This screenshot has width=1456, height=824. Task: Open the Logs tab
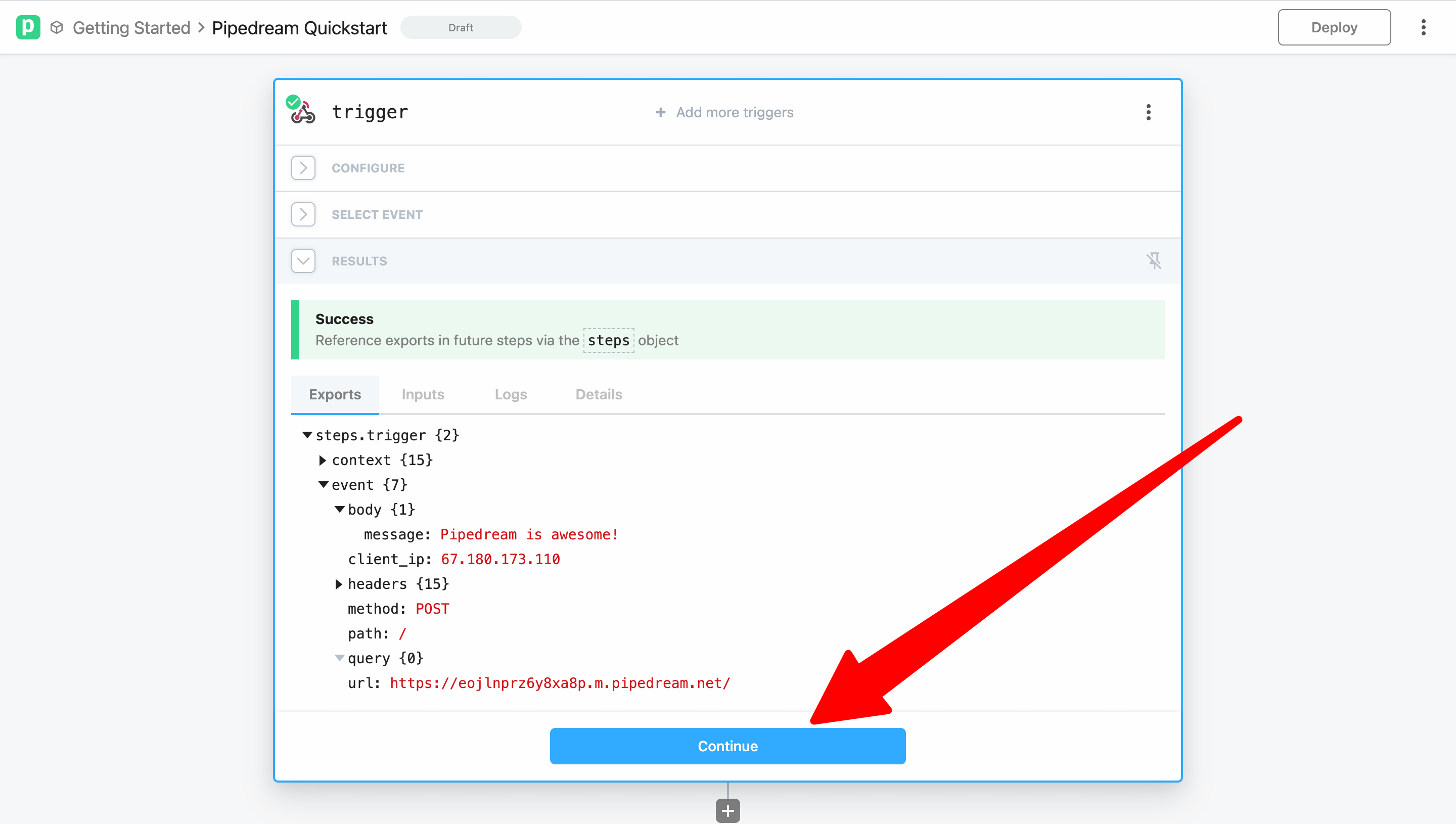pyautogui.click(x=511, y=394)
